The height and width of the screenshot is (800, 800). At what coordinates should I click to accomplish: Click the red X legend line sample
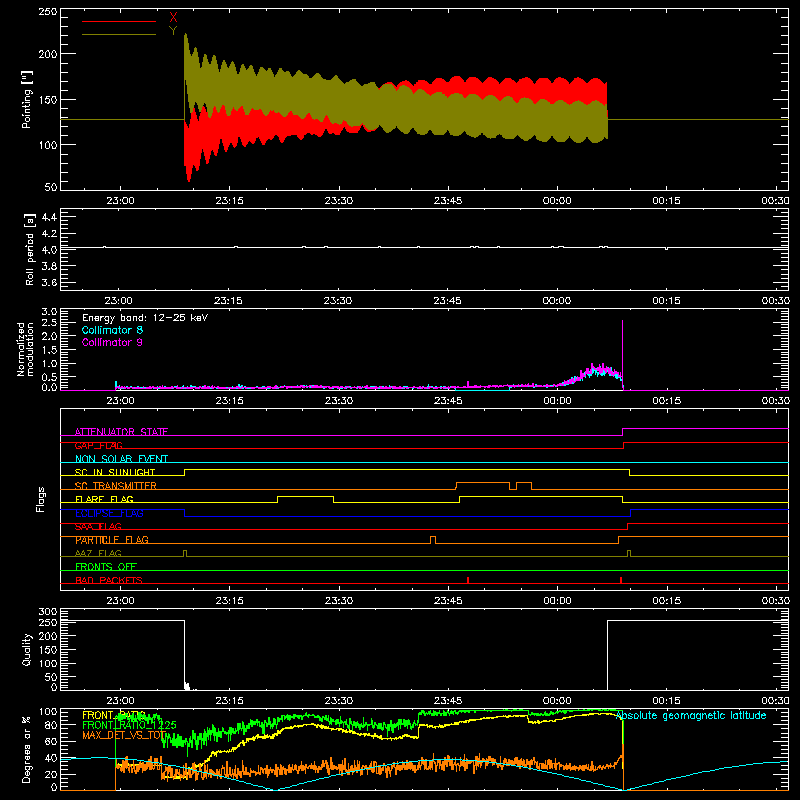click(119, 21)
